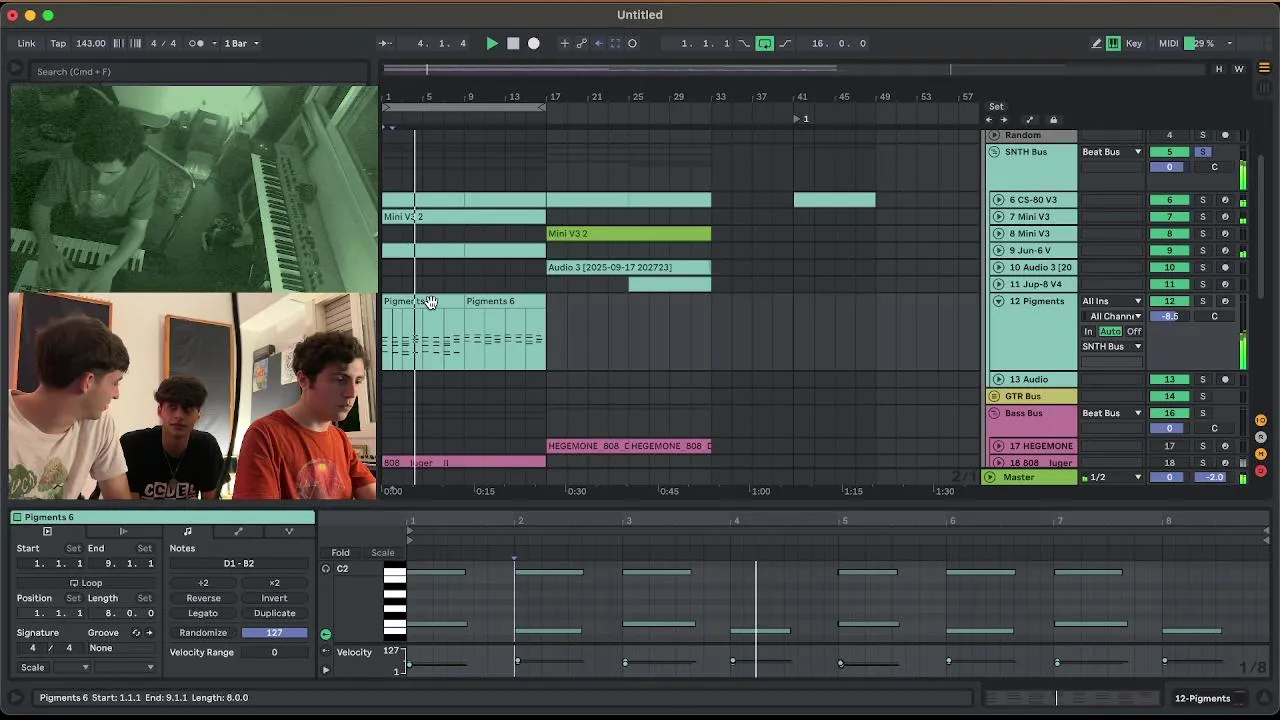Screen dimensions: 1280x720
Task: Toggle the Automation Arm icon
Action: pyautogui.click(x=581, y=43)
